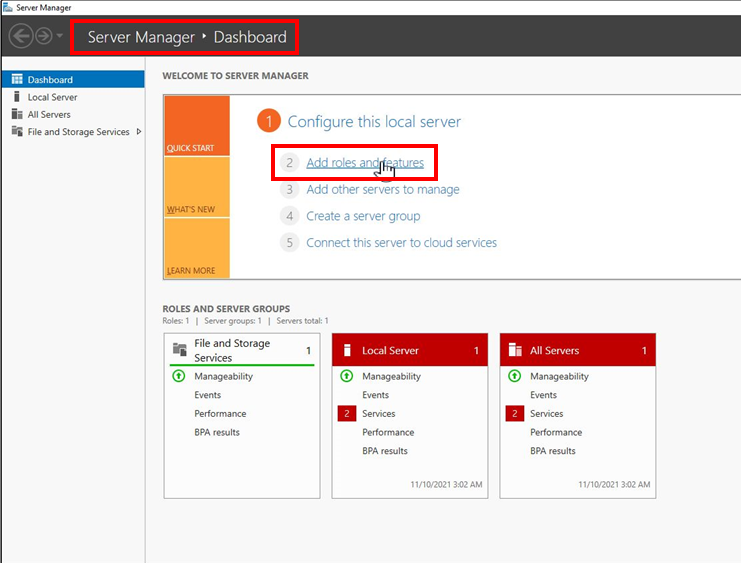This screenshot has height=563, width=741.
Task: Click the Local Server tile header icon
Action: (x=347, y=350)
